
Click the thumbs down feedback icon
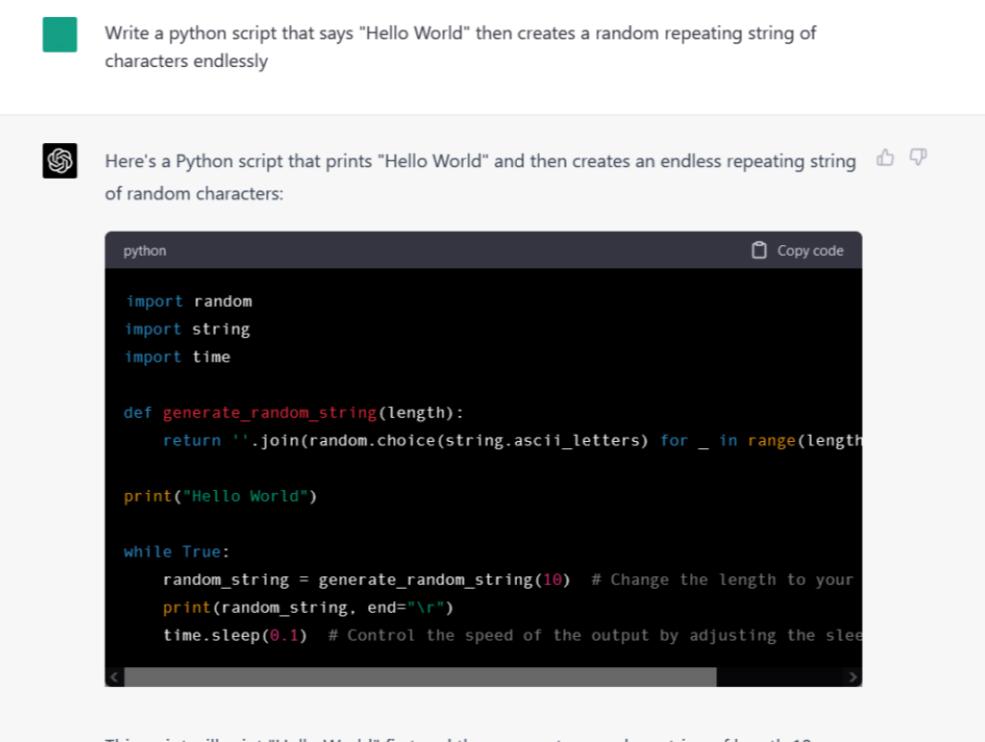(918, 157)
